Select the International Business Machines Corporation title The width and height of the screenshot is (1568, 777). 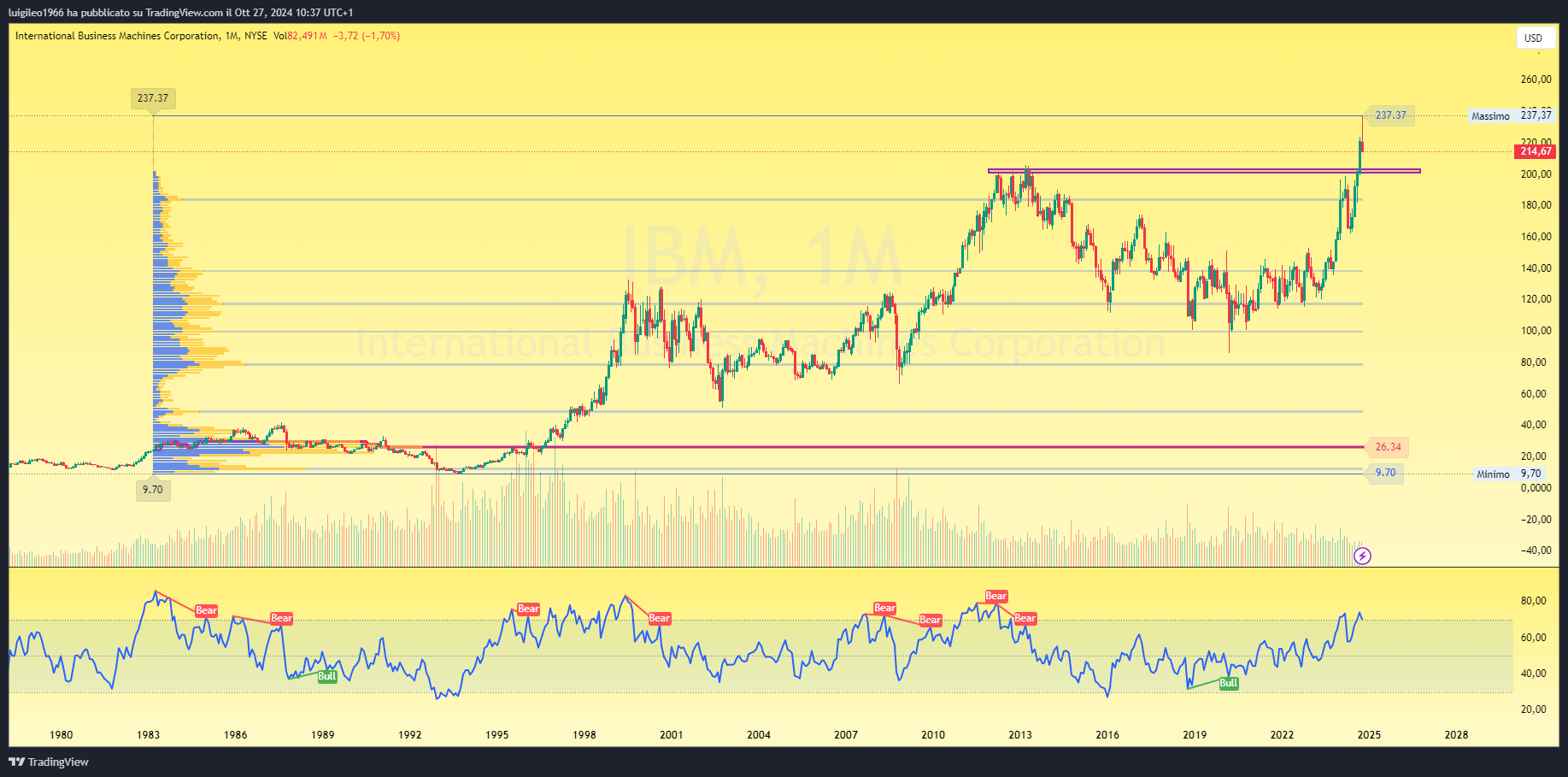[x=117, y=36]
